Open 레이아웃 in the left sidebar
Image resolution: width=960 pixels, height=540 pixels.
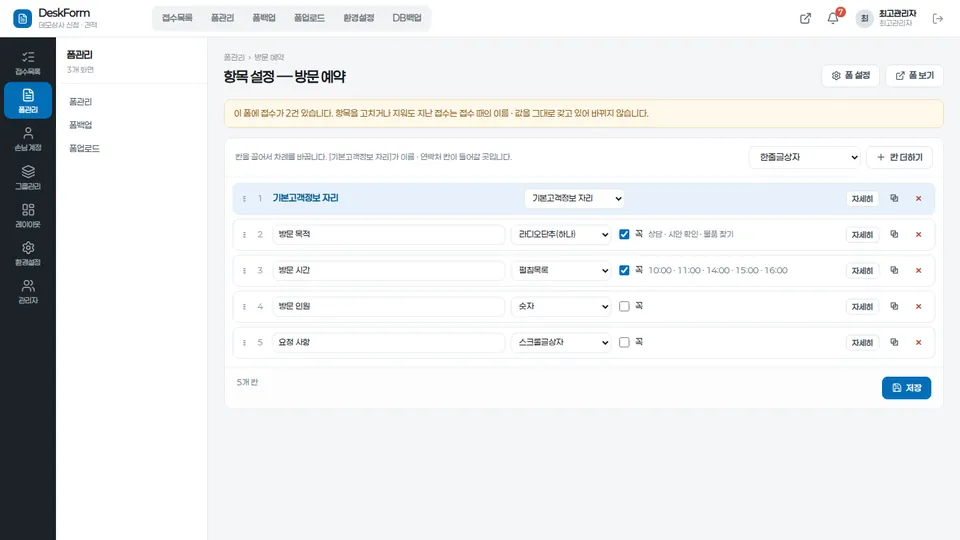point(28,216)
